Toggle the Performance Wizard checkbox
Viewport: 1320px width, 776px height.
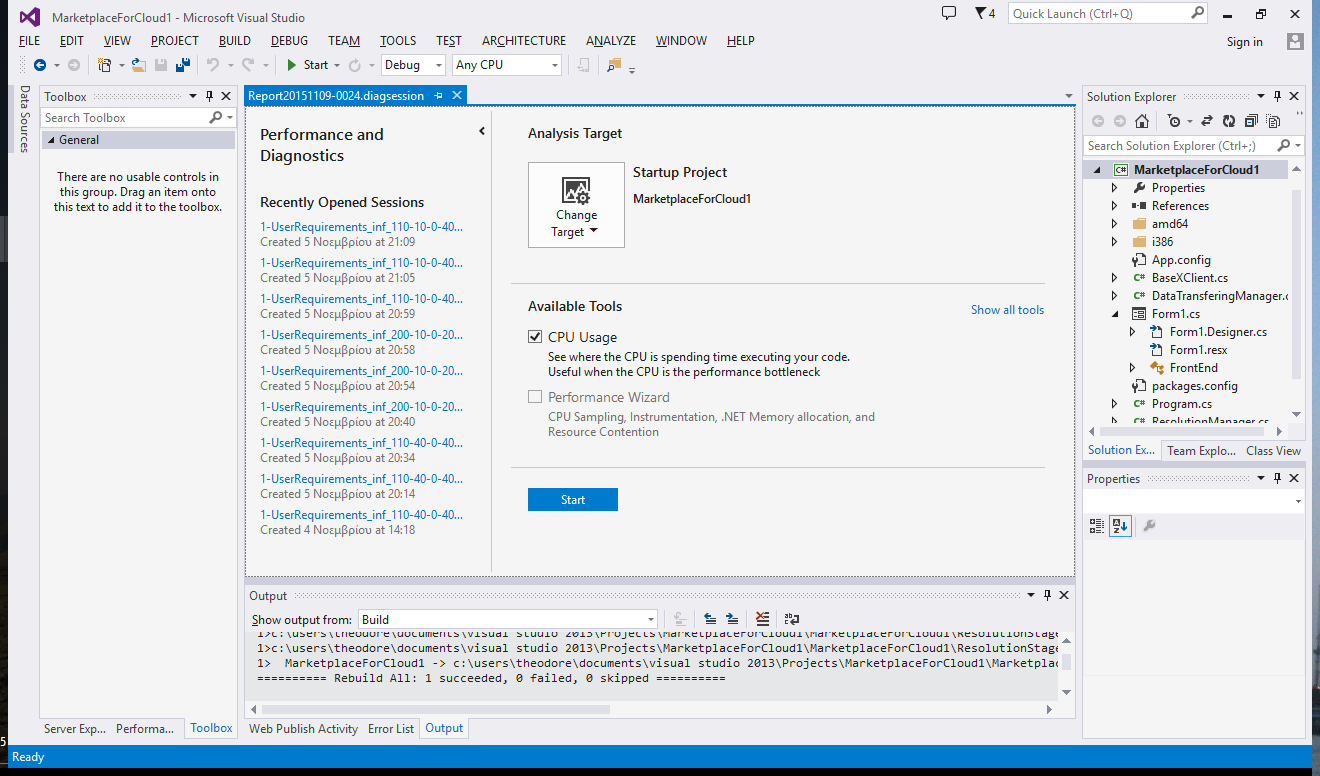(535, 397)
